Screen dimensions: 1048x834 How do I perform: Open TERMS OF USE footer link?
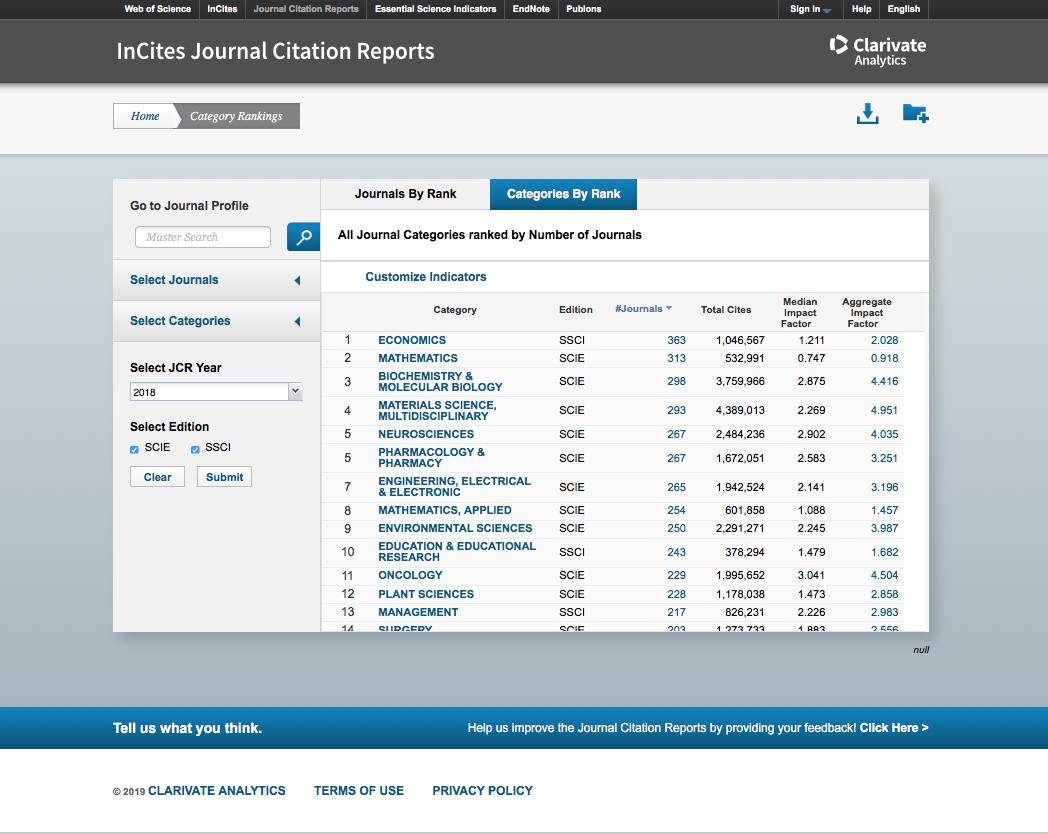click(x=359, y=791)
